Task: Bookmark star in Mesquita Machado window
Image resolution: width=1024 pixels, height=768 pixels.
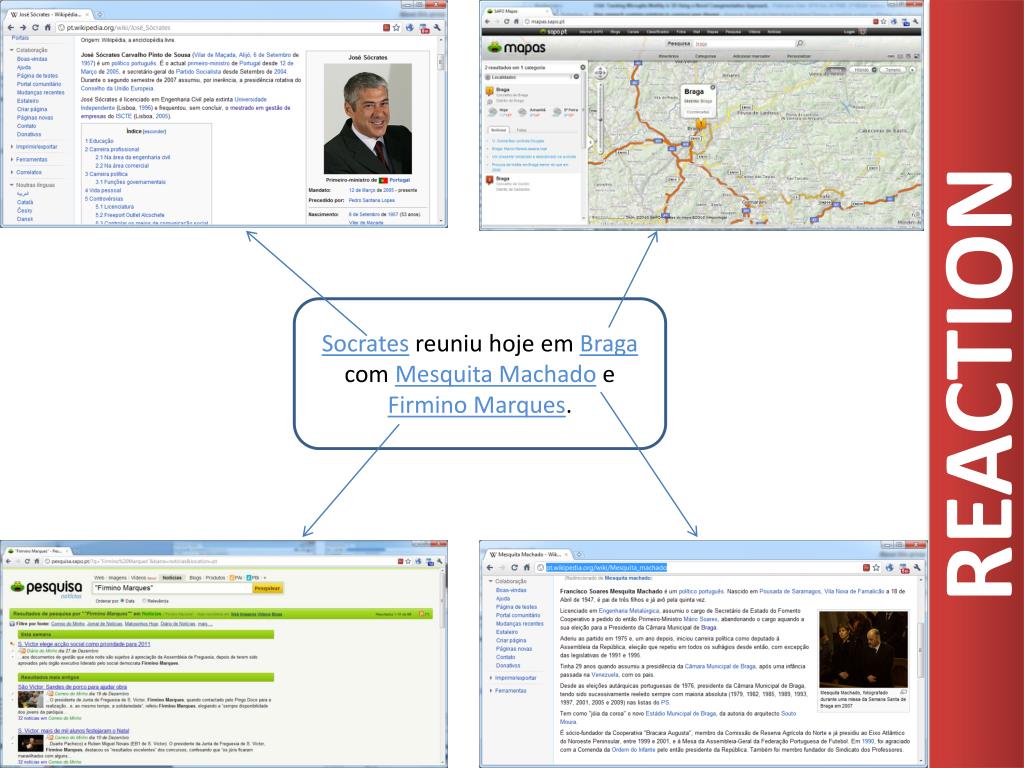Action: click(x=876, y=568)
